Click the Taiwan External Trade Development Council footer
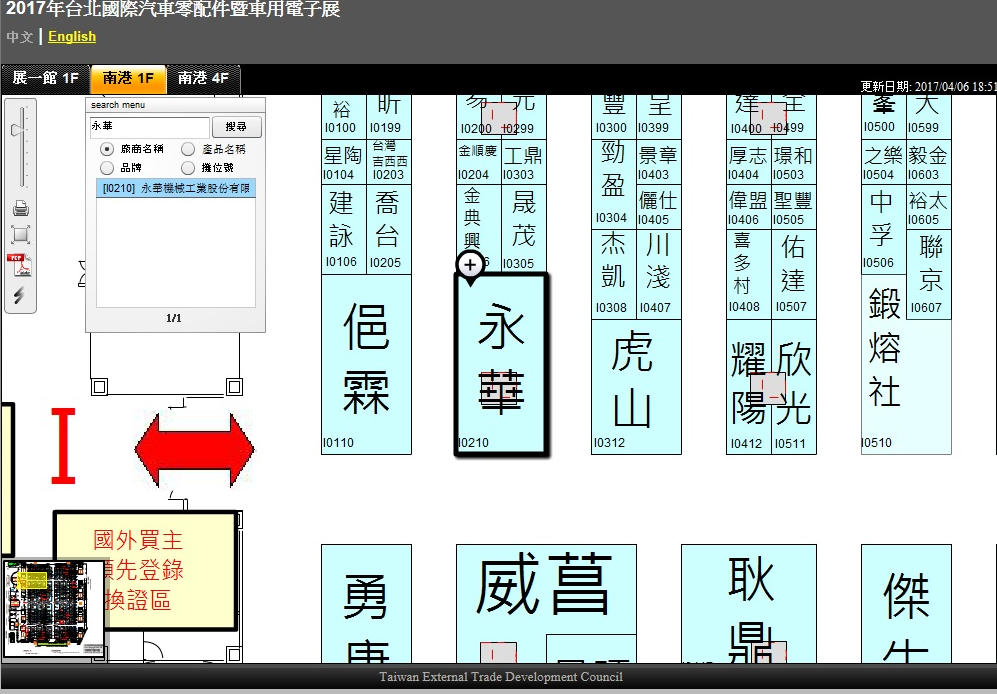The width and height of the screenshot is (997, 694). 501,677
